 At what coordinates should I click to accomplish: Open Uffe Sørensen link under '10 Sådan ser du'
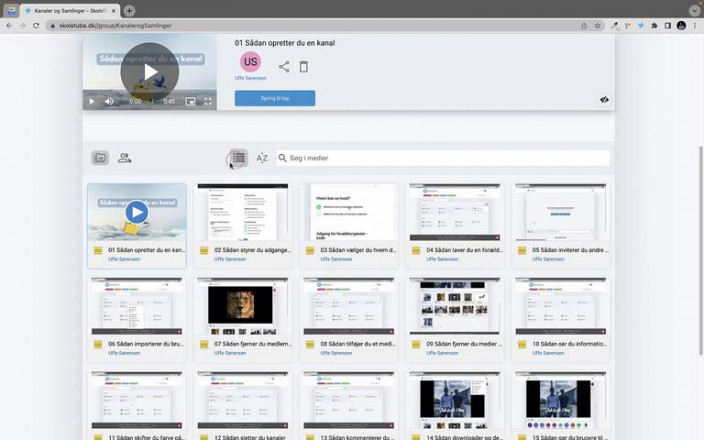[548, 353]
